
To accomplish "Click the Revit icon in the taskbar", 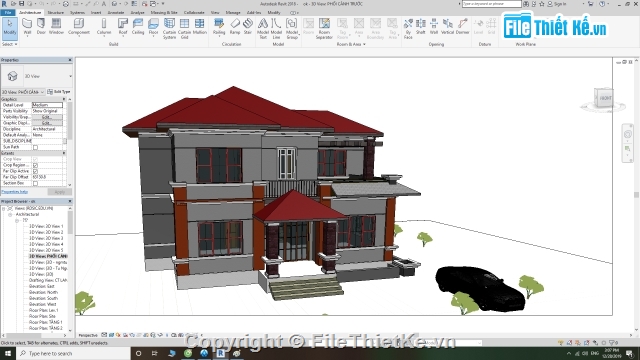I will pyautogui.click(x=220, y=353).
